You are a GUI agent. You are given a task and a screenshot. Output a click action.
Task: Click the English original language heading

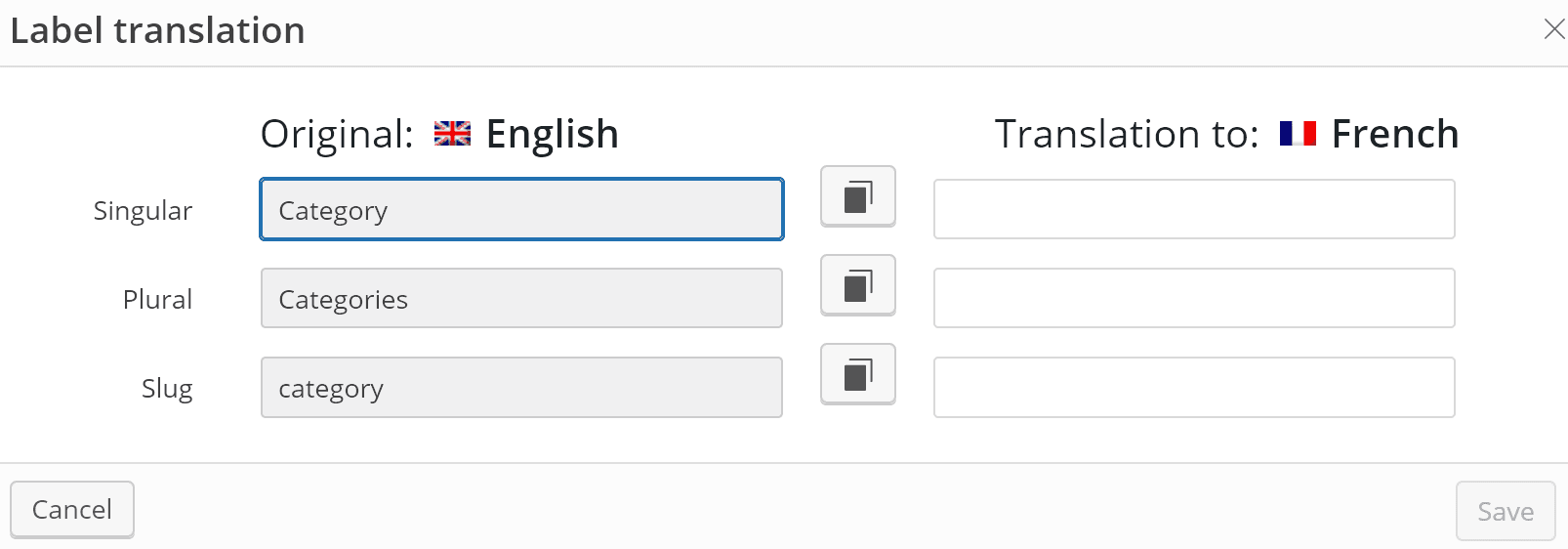tap(552, 134)
